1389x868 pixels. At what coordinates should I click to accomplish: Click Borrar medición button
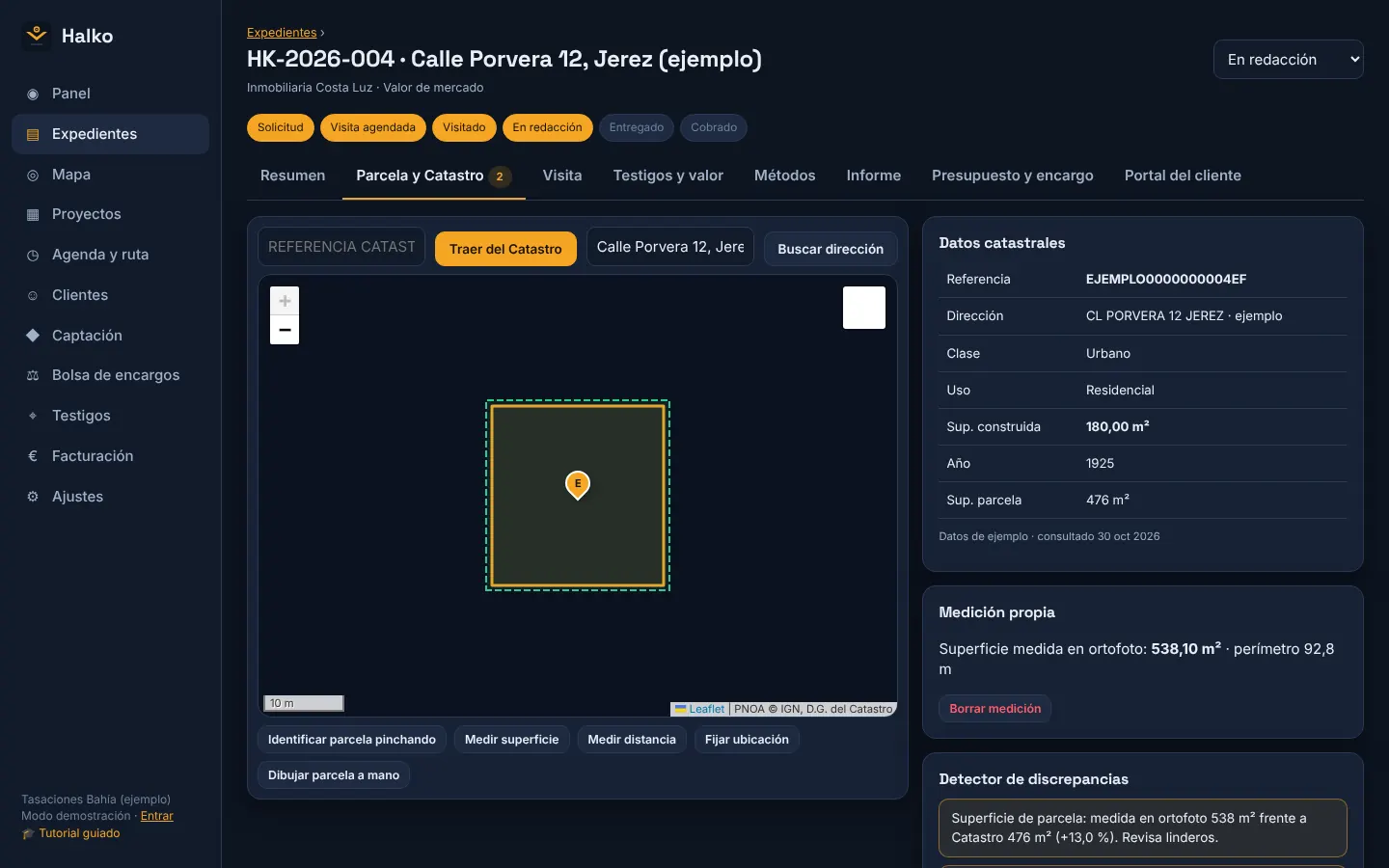pos(995,709)
